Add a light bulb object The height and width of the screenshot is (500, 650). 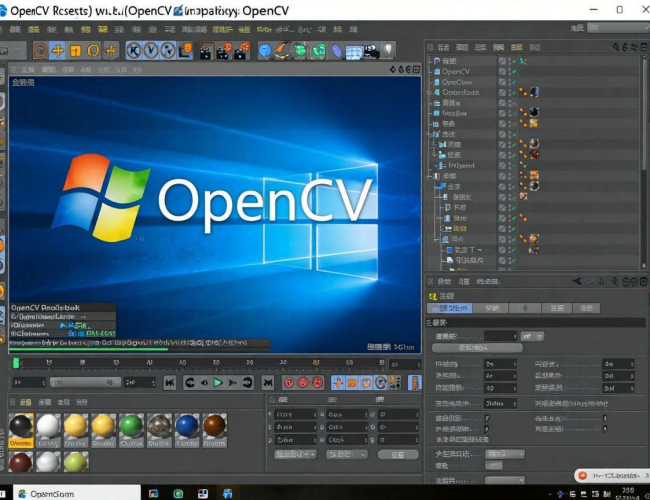point(388,51)
